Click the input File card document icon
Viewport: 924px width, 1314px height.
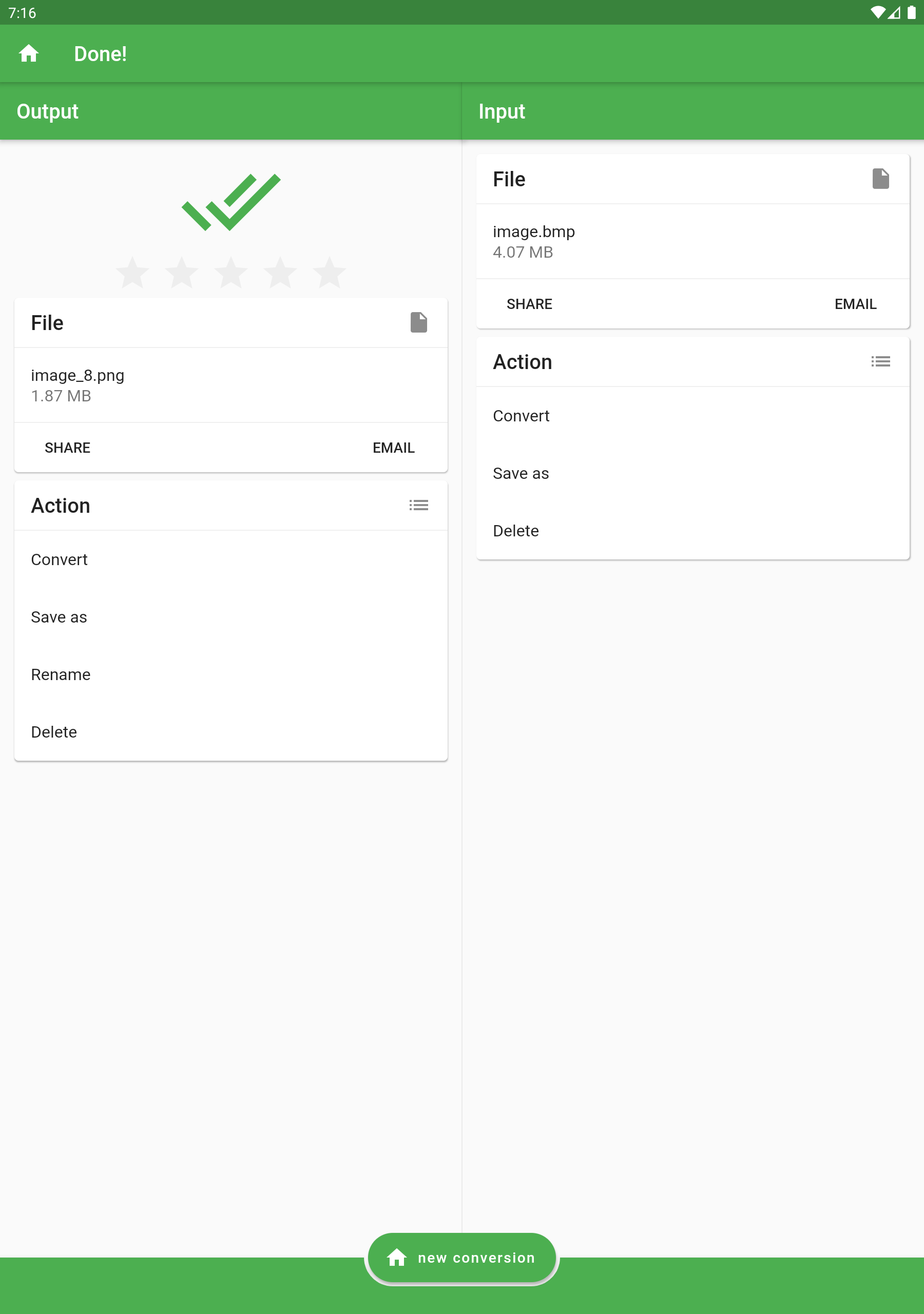880,179
